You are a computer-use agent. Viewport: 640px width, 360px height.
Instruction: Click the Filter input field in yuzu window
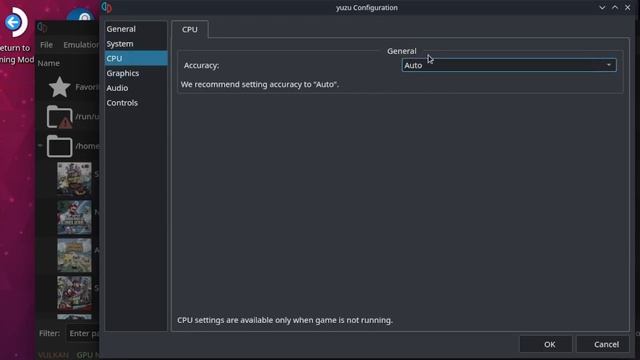pos(83,333)
